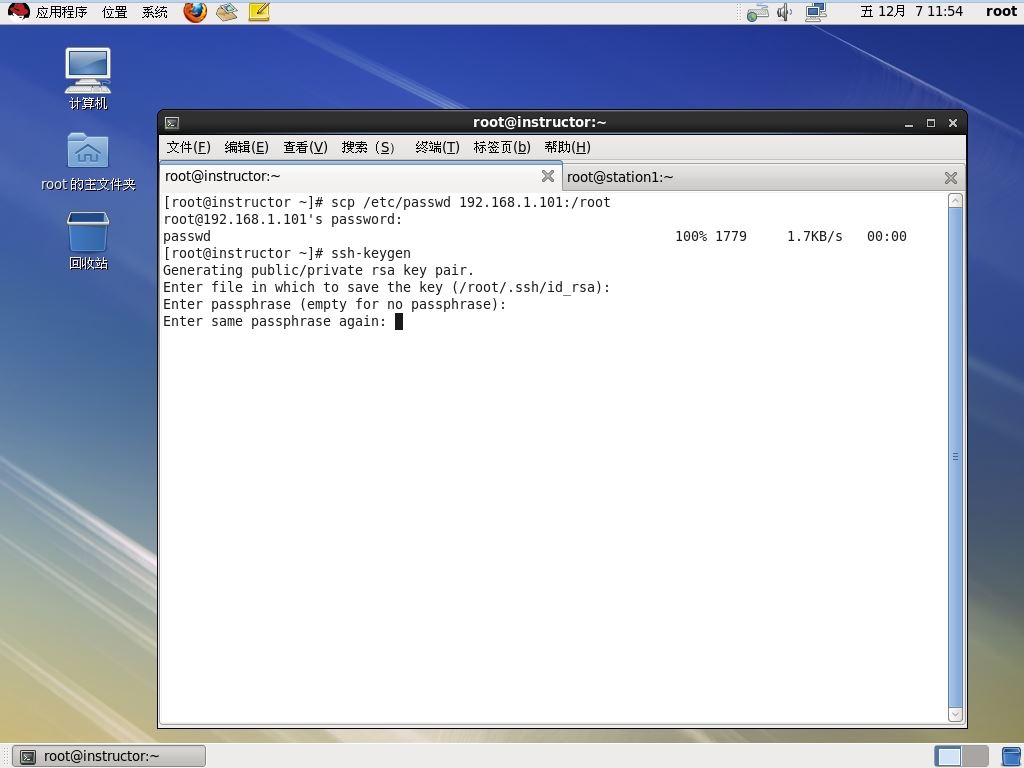The width and height of the screenshot is (1024, 768).
Task: Click 'Enter file in which to save' line
Action: tap(387, 287)
